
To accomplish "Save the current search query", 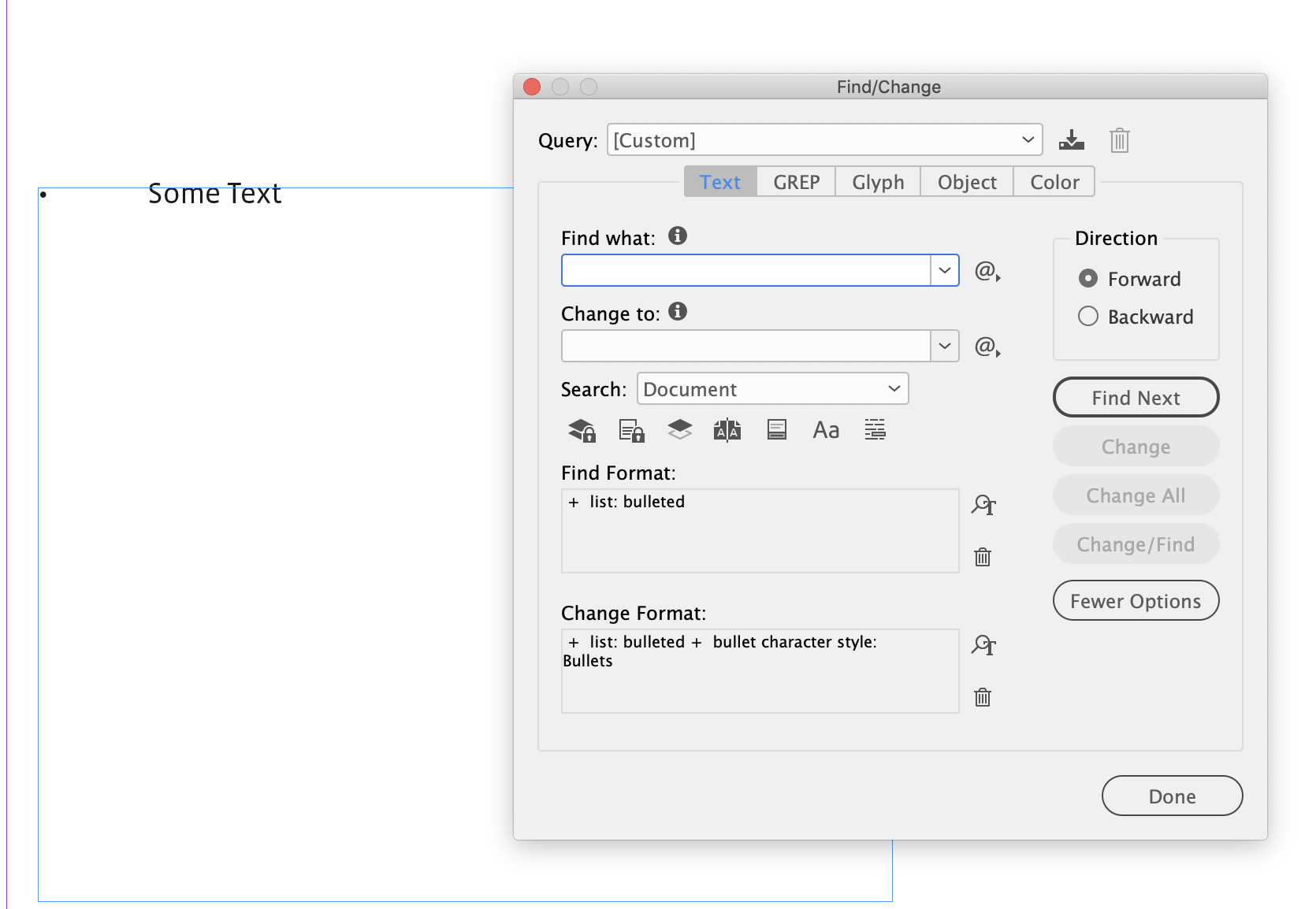I will coord(1071,140).
